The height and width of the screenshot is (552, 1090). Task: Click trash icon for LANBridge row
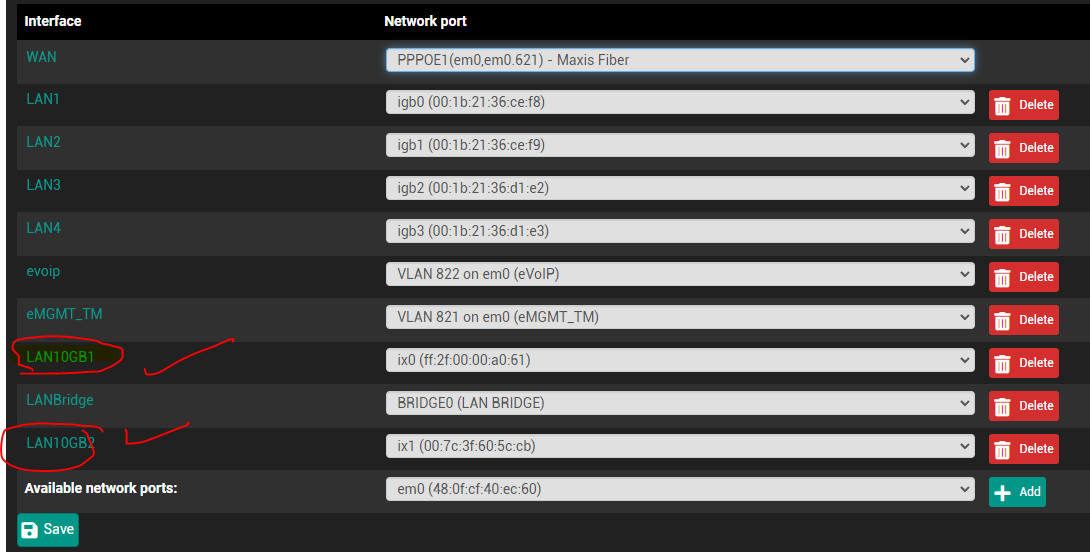pos(1002,407)
